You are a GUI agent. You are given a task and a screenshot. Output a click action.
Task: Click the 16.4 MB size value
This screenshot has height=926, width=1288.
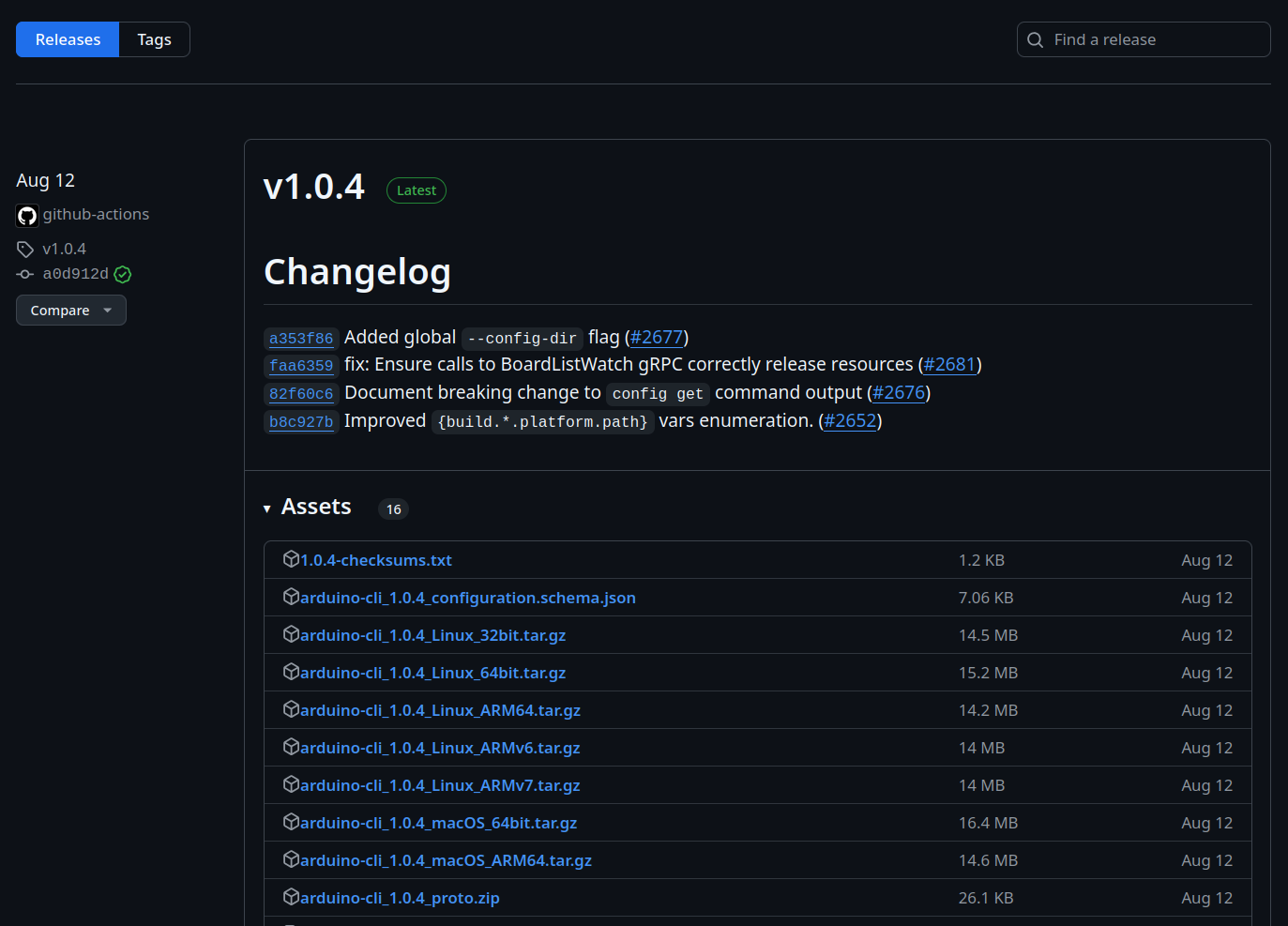point(988,823)
